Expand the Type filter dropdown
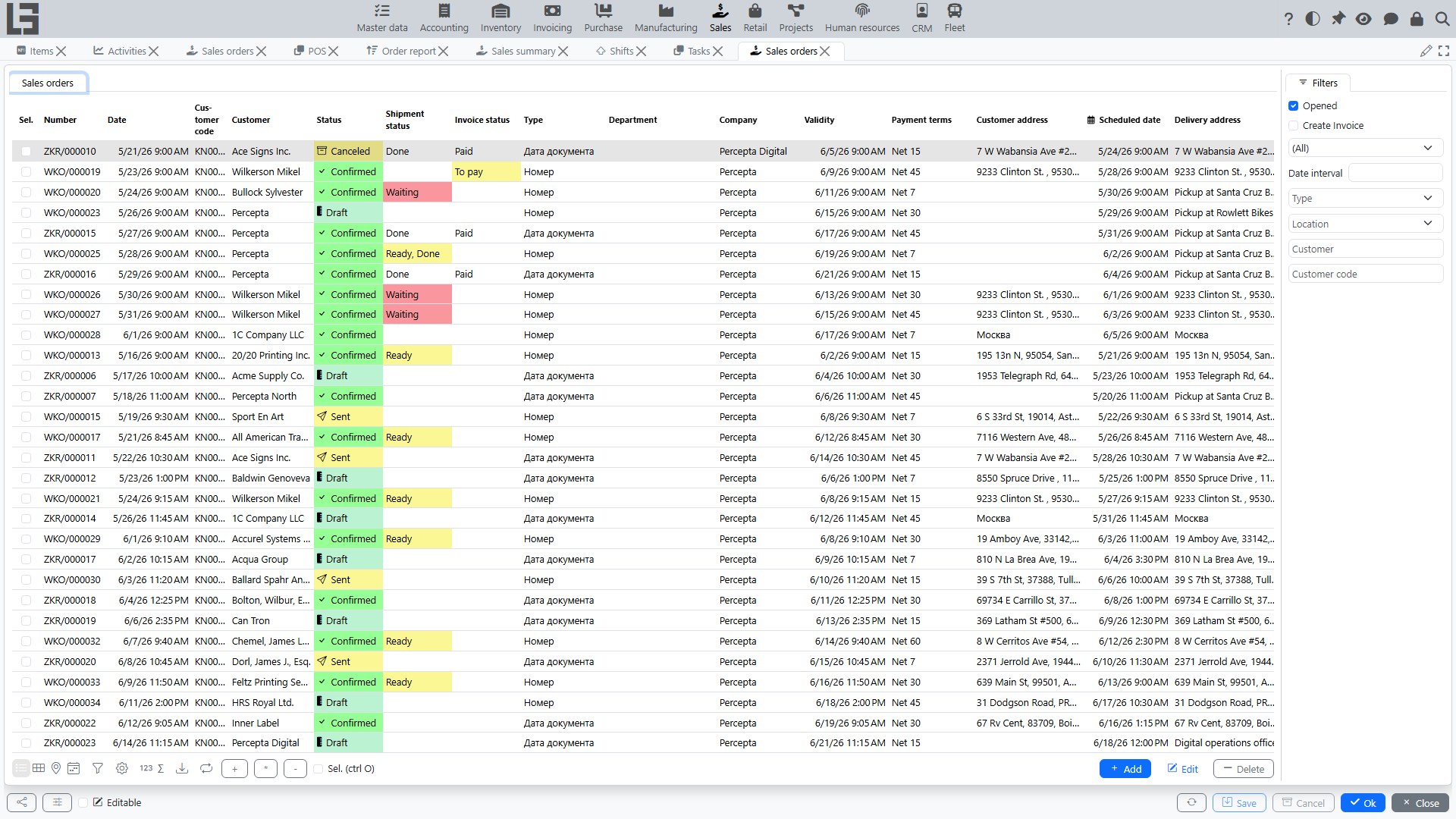Viewport: 1456px width, 819px height. point(1365,198)
